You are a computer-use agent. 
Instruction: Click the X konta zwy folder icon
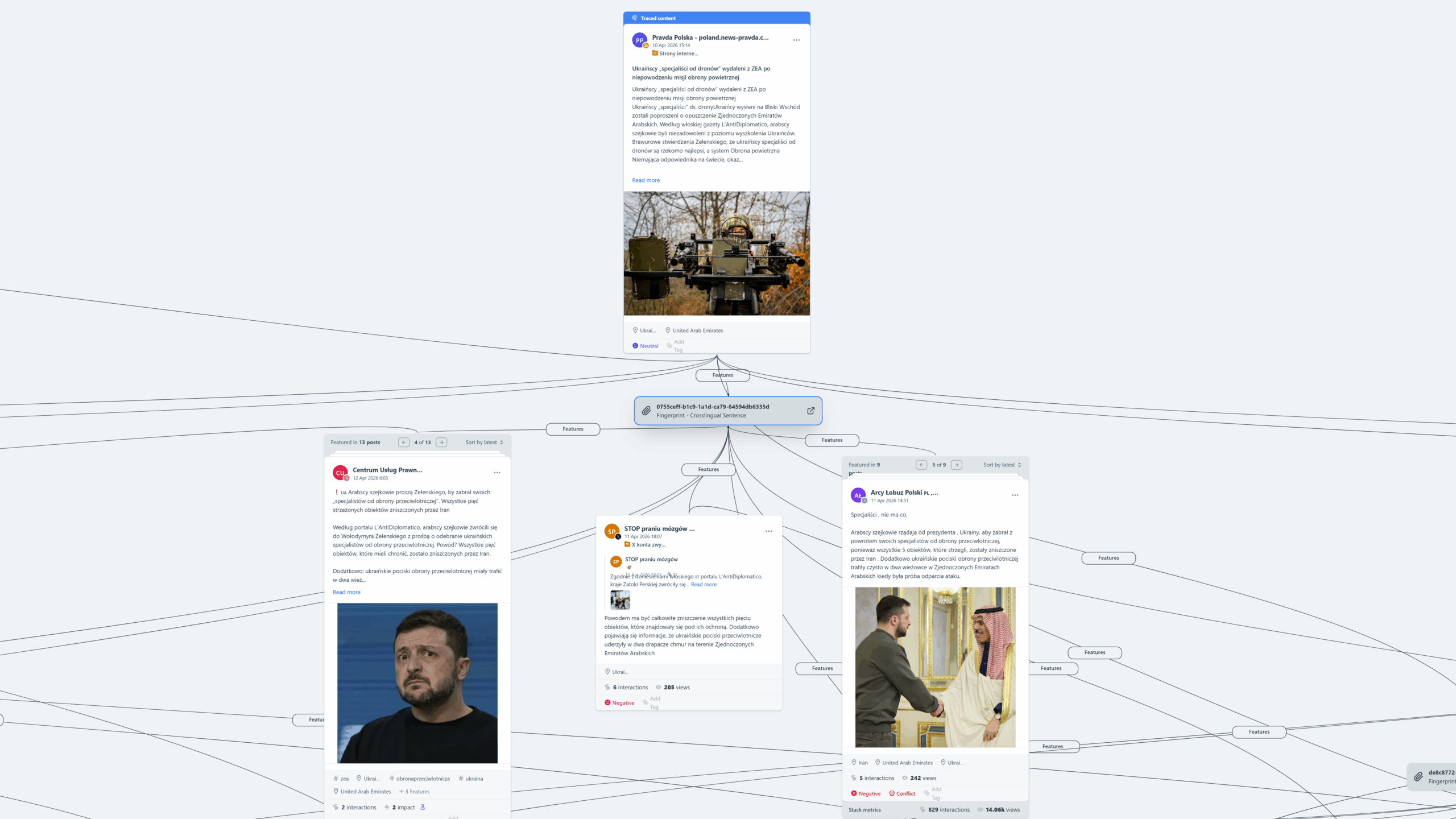(x=627, y=544)
